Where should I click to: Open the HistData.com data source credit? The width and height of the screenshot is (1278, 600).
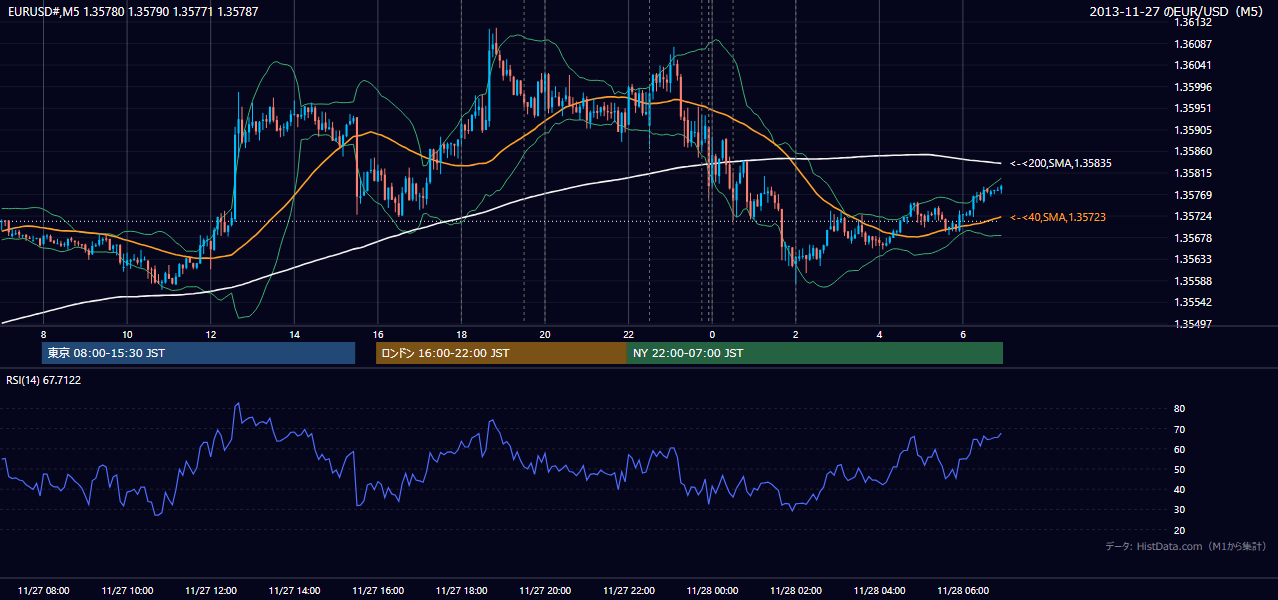click(1185, 546)
